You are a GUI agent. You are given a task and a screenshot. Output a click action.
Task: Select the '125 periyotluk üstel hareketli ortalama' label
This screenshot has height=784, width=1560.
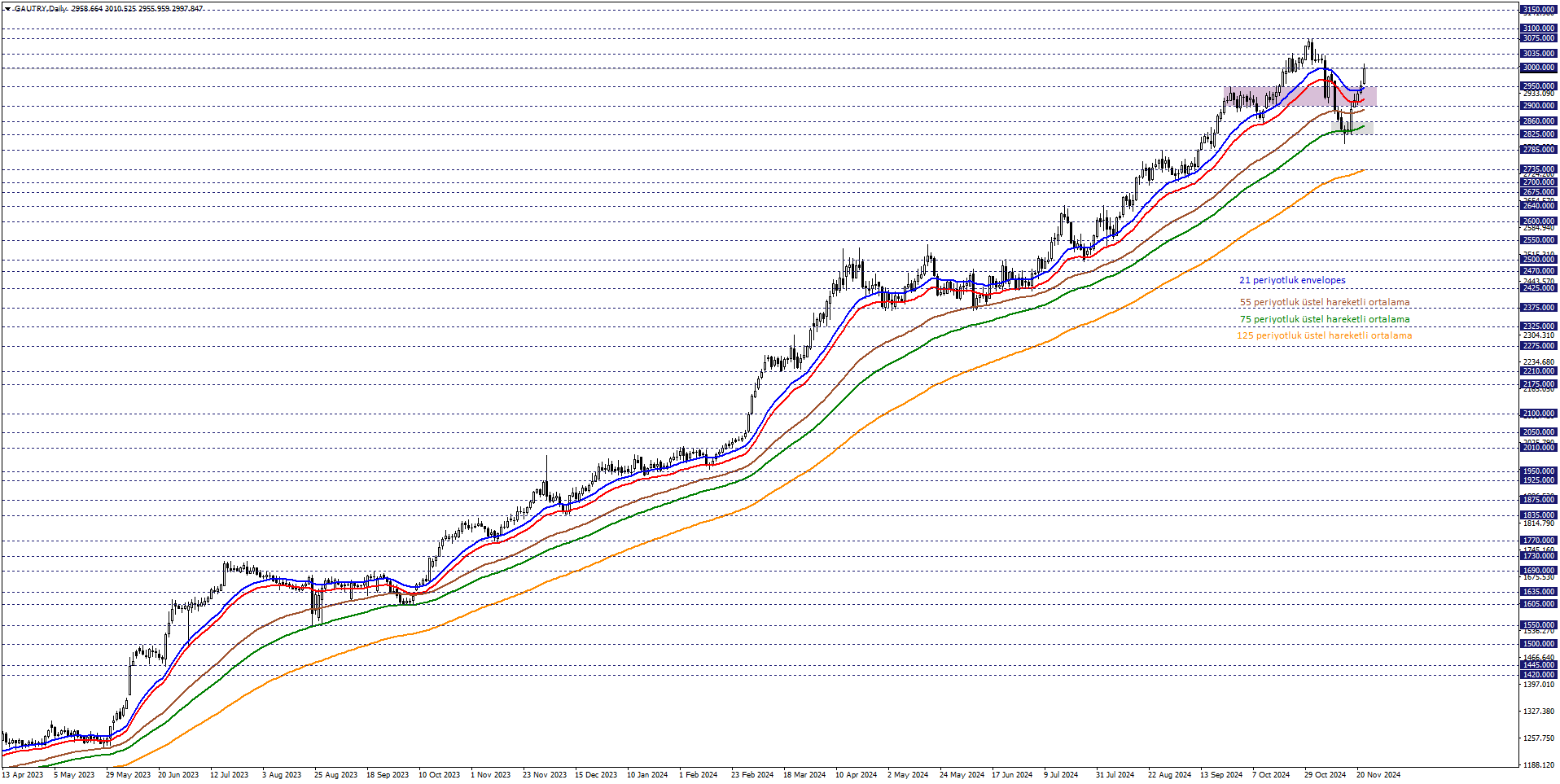[x=1324, y=335]
